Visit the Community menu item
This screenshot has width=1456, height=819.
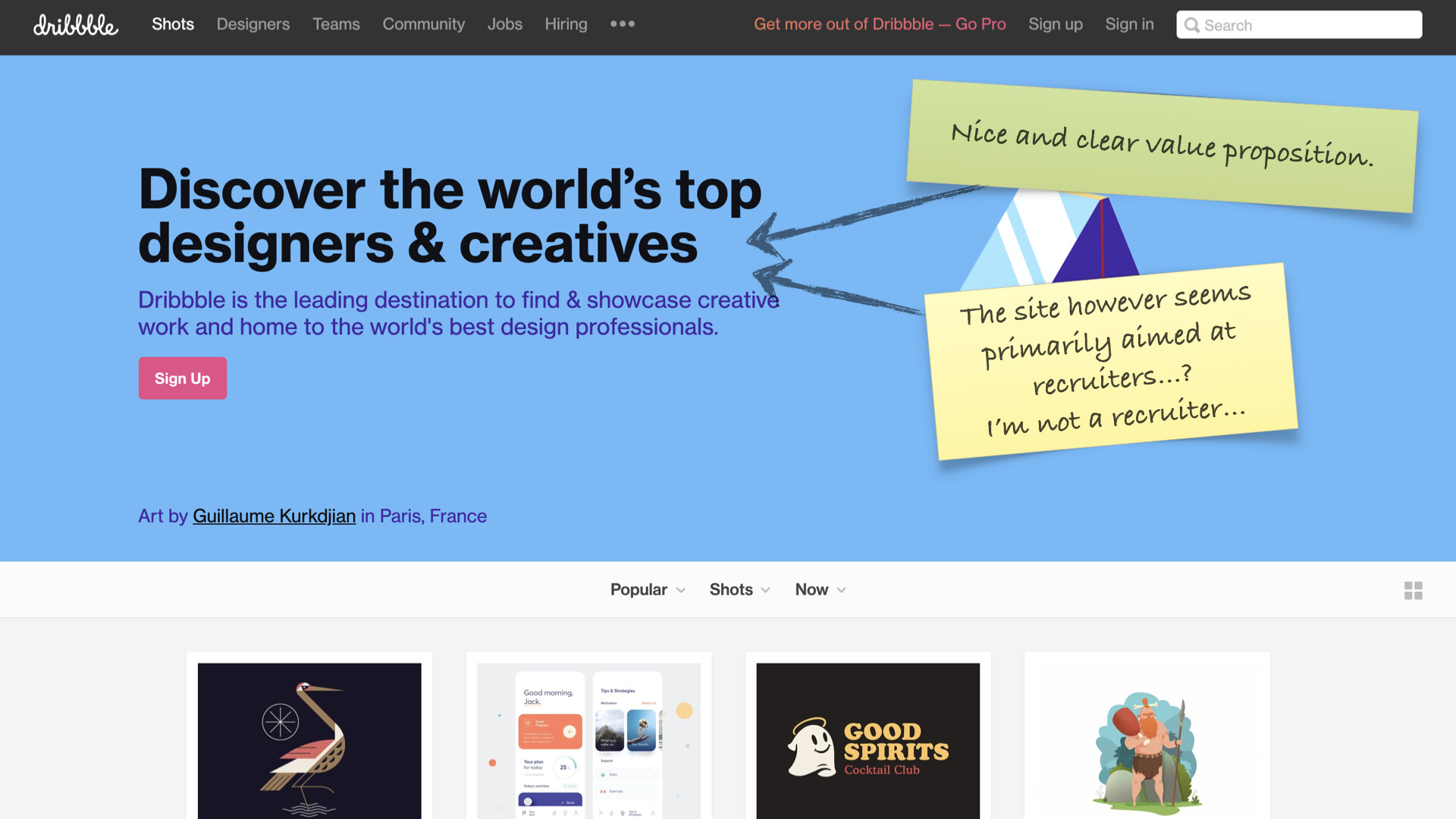pyautogui.click(x=423, y=24)
